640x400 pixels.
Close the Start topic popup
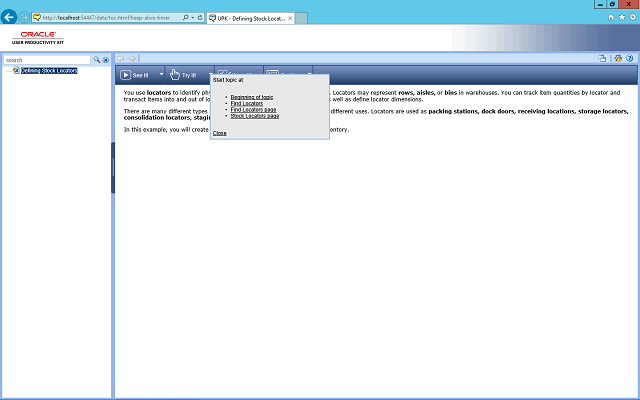tap(220, 133)
